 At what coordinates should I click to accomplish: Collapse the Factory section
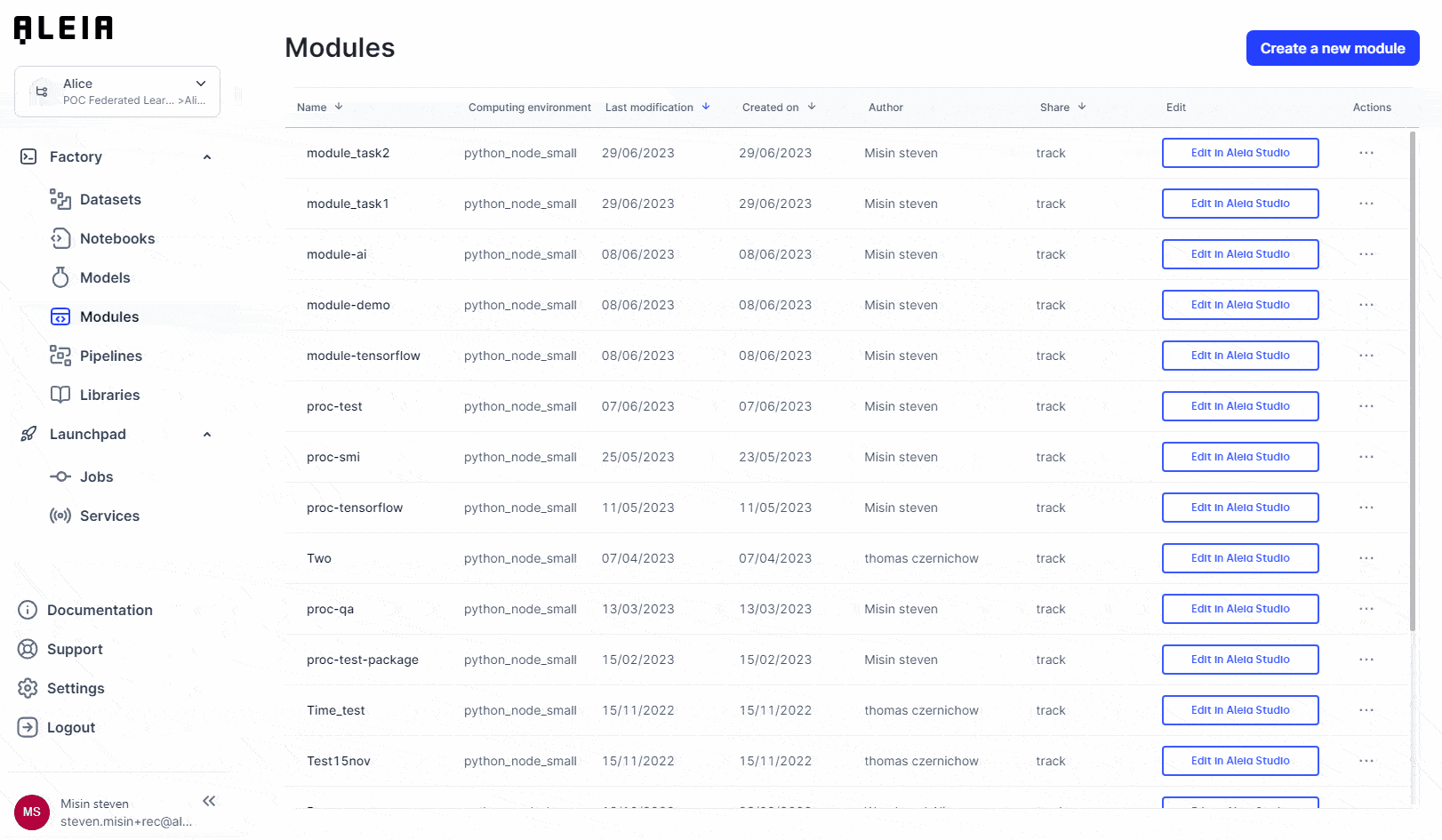[207, 156]
